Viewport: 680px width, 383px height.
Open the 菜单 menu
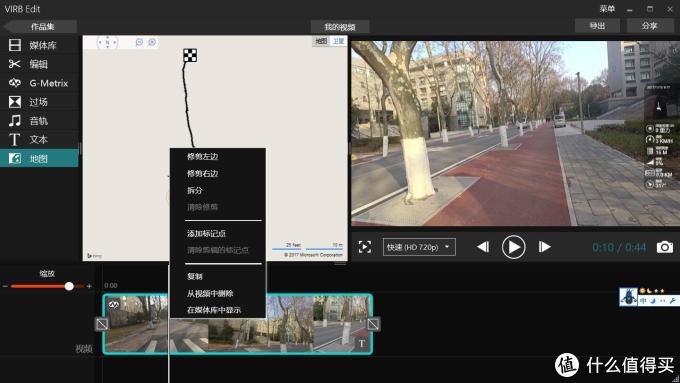click(x=607, y=9)
